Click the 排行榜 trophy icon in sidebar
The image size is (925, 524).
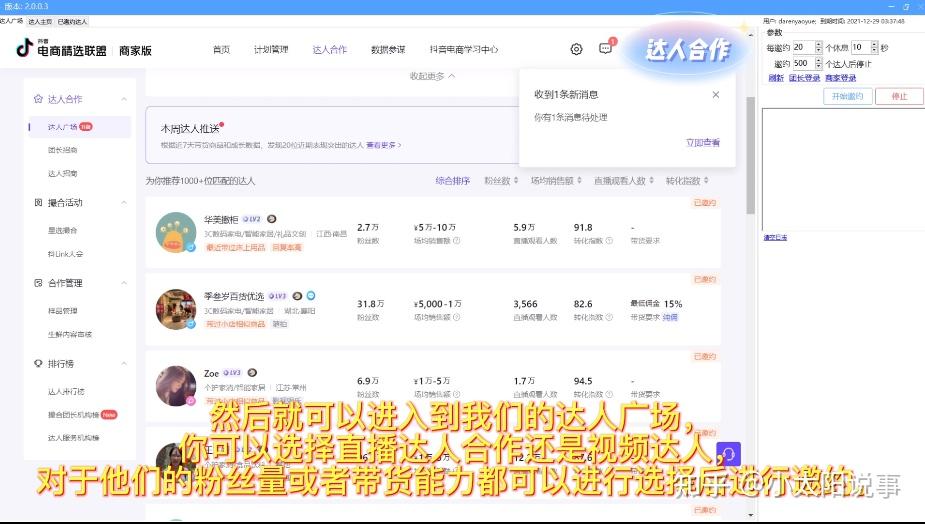pyautogui.click(x=38, y=363)
